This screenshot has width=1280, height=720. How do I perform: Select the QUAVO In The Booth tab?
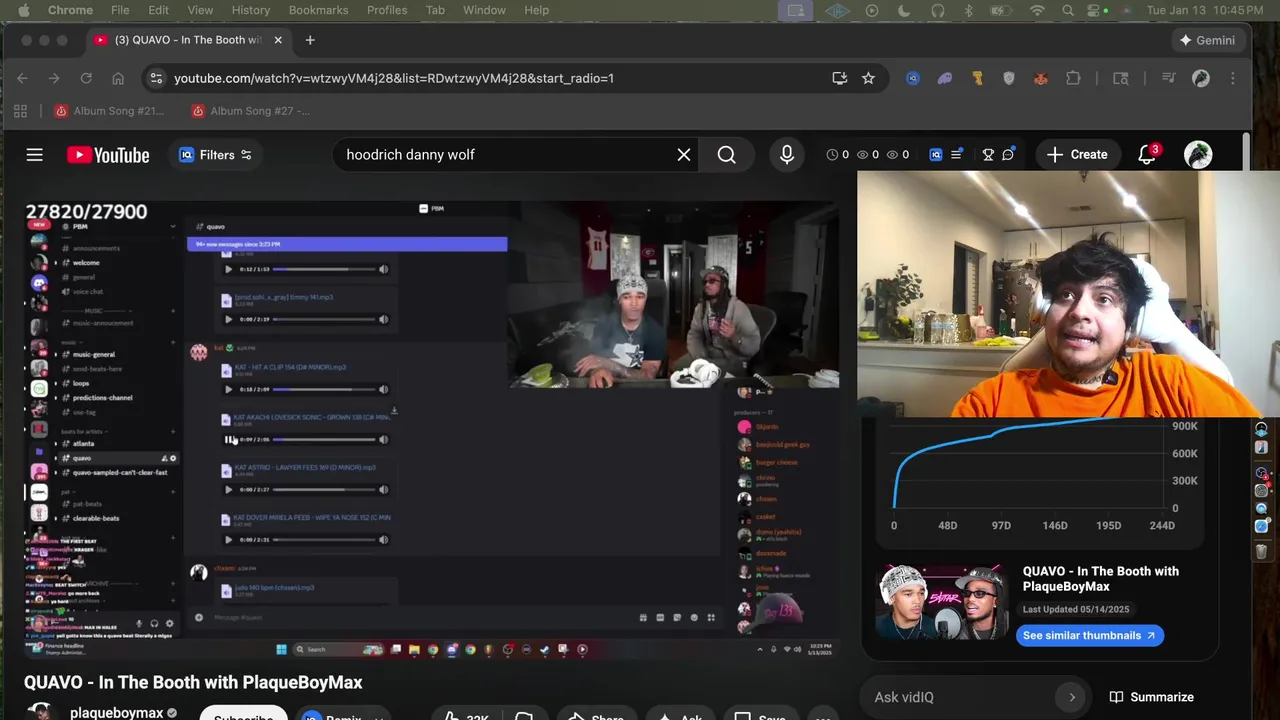(188, 40)
